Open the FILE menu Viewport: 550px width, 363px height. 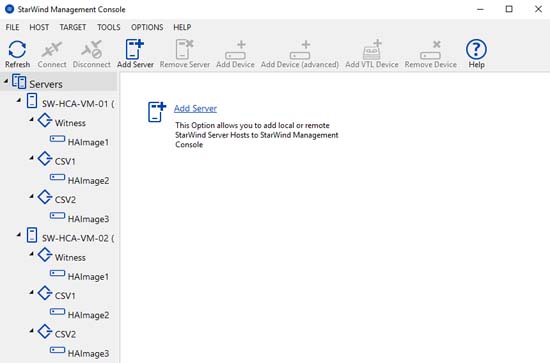[12, 27]
